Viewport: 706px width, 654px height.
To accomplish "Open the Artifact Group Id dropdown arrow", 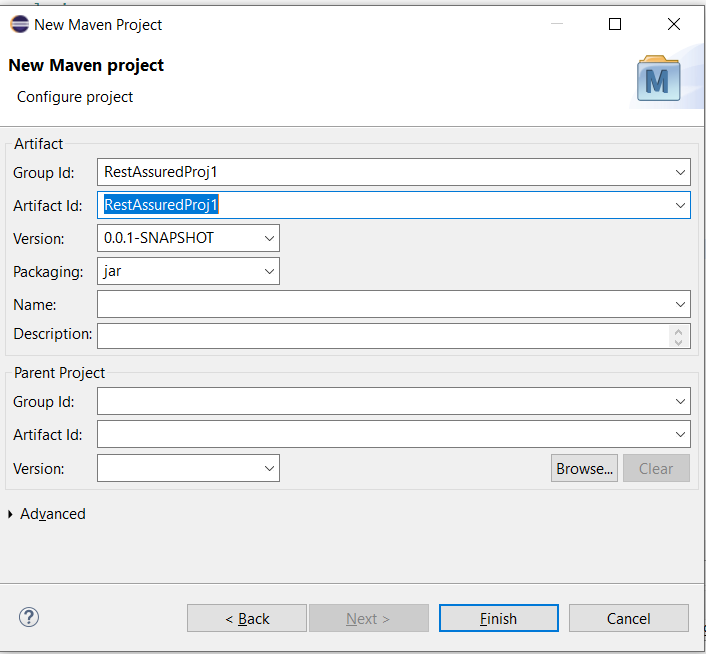I will coord(680,172).
